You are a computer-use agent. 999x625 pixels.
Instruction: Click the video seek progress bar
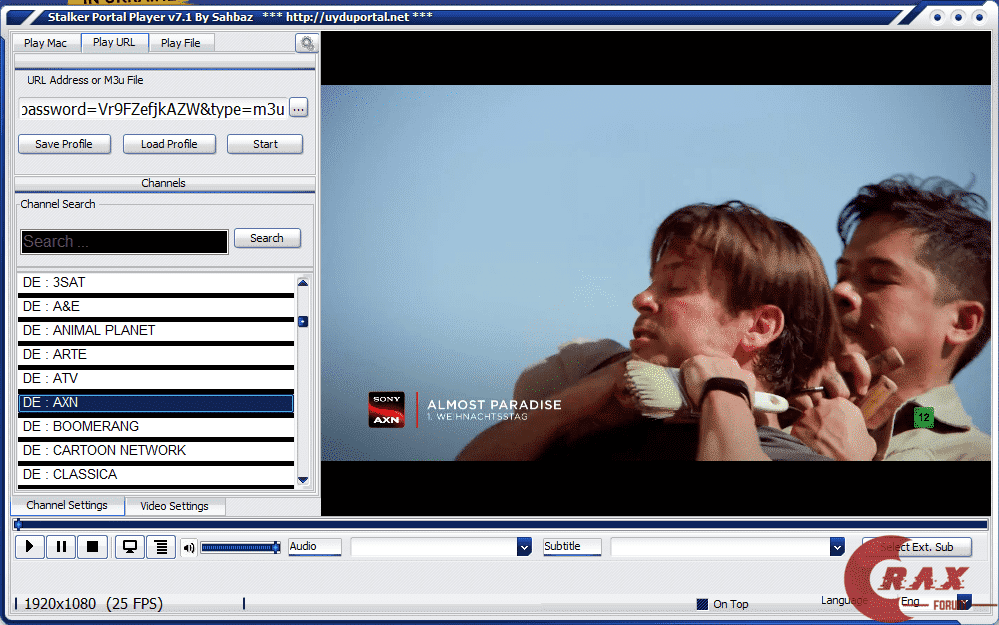coord(501,524)
